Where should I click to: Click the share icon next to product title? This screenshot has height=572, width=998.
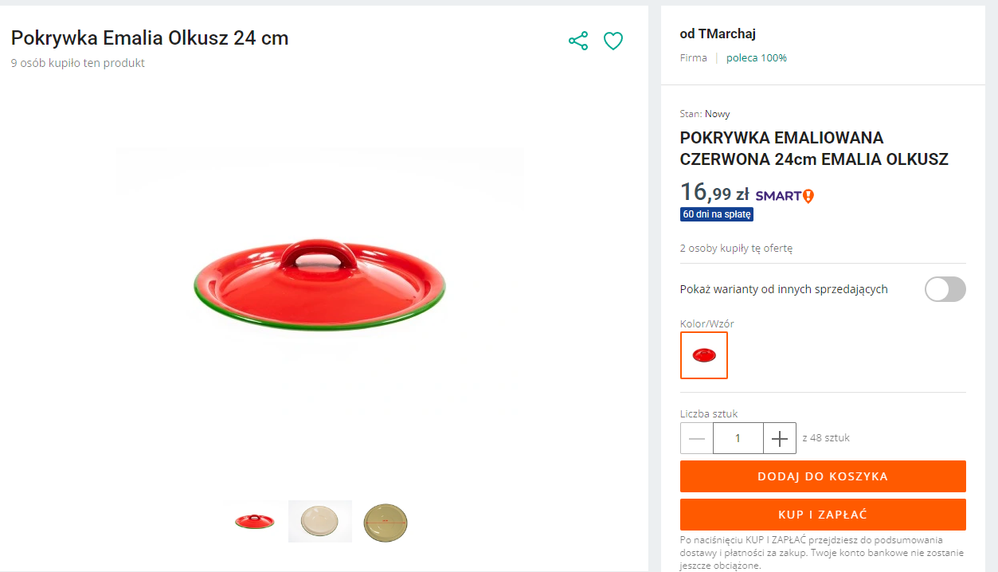pos(578,41)
